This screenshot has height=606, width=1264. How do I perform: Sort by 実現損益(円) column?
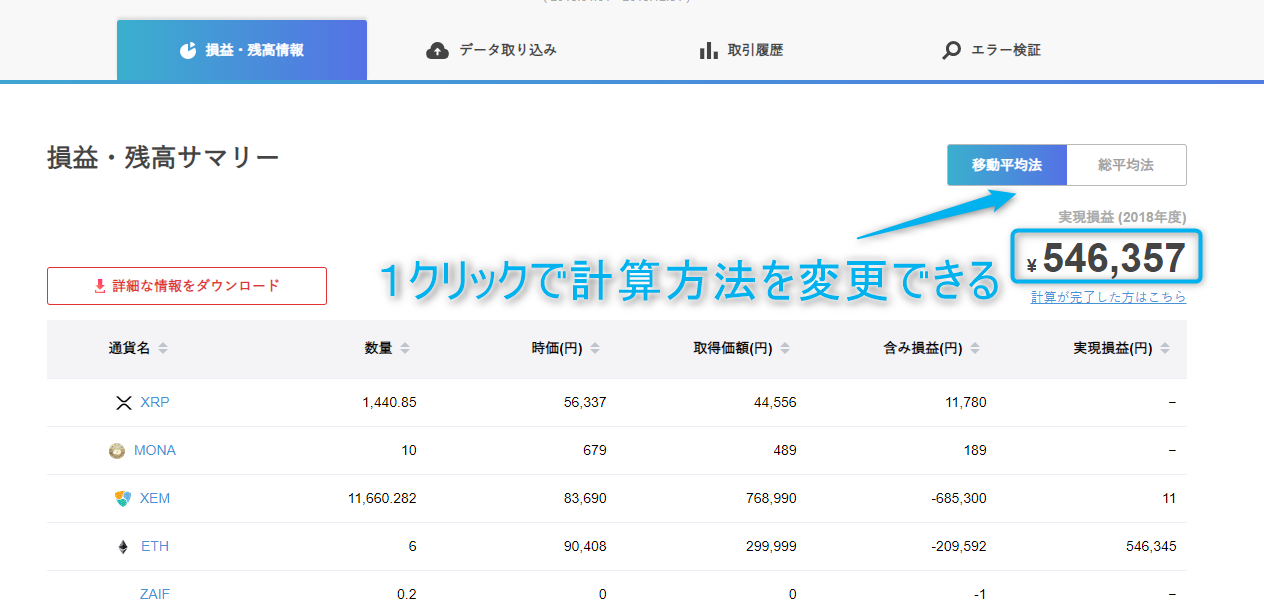pos(1122,349)
